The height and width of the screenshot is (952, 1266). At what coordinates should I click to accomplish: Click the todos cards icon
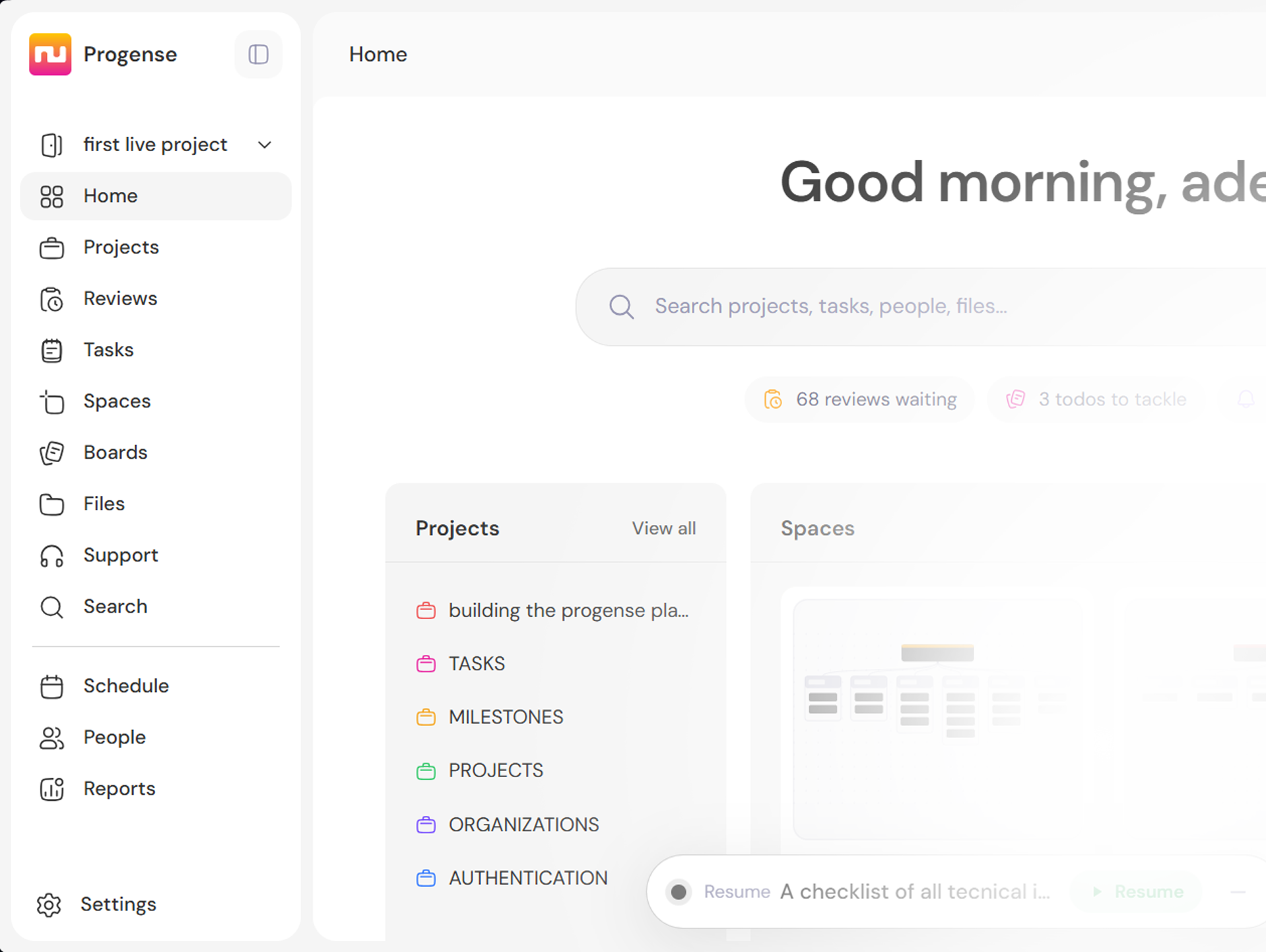(1015, 399)
